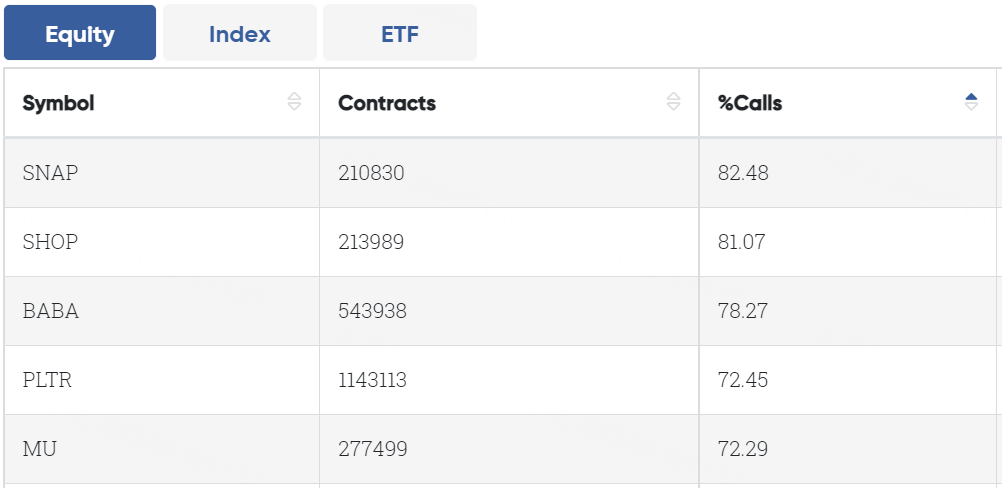Click the 82.48 %Calls value
This screenshot has height=488, width=1002.
pyautogui.click(x=743, y=173)
